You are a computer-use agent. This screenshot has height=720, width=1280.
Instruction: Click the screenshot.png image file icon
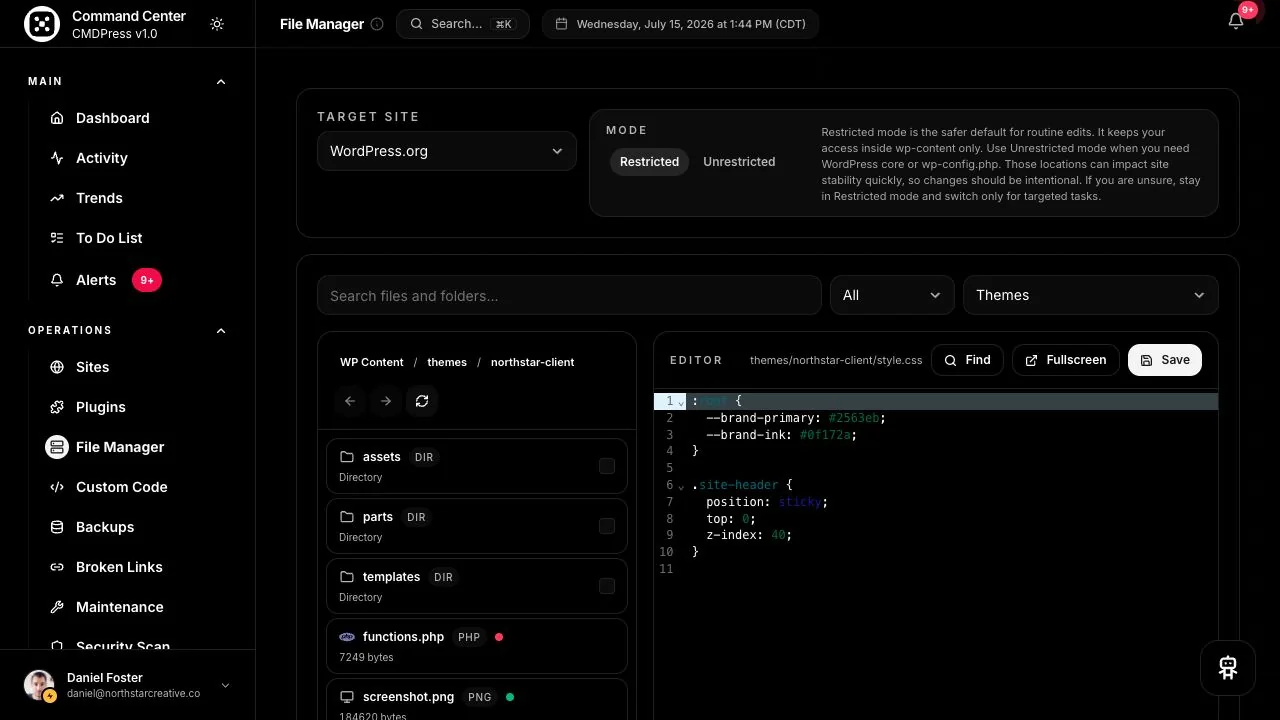click(x=347, y=697)
